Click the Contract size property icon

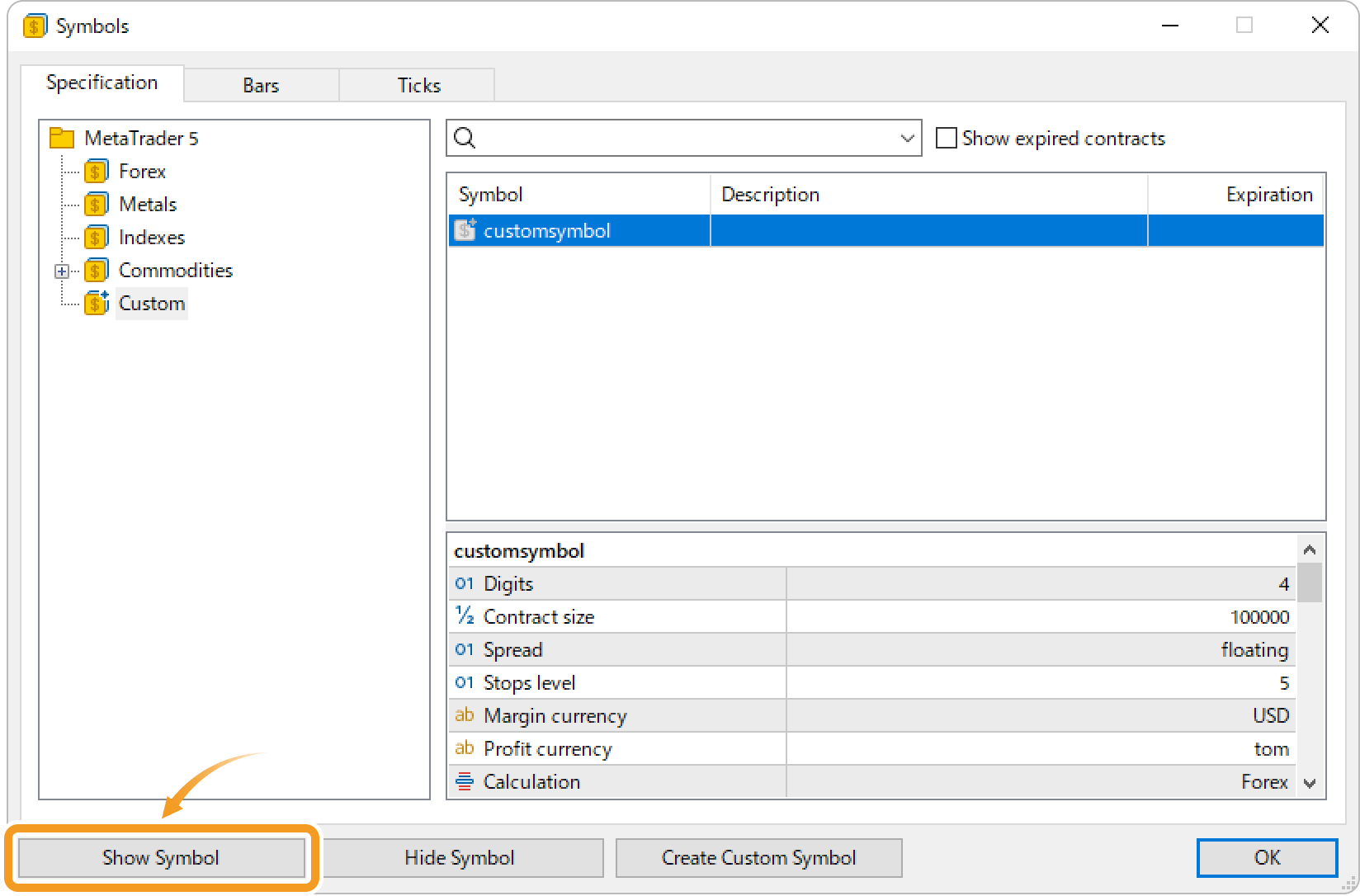(x=465, y=616)
